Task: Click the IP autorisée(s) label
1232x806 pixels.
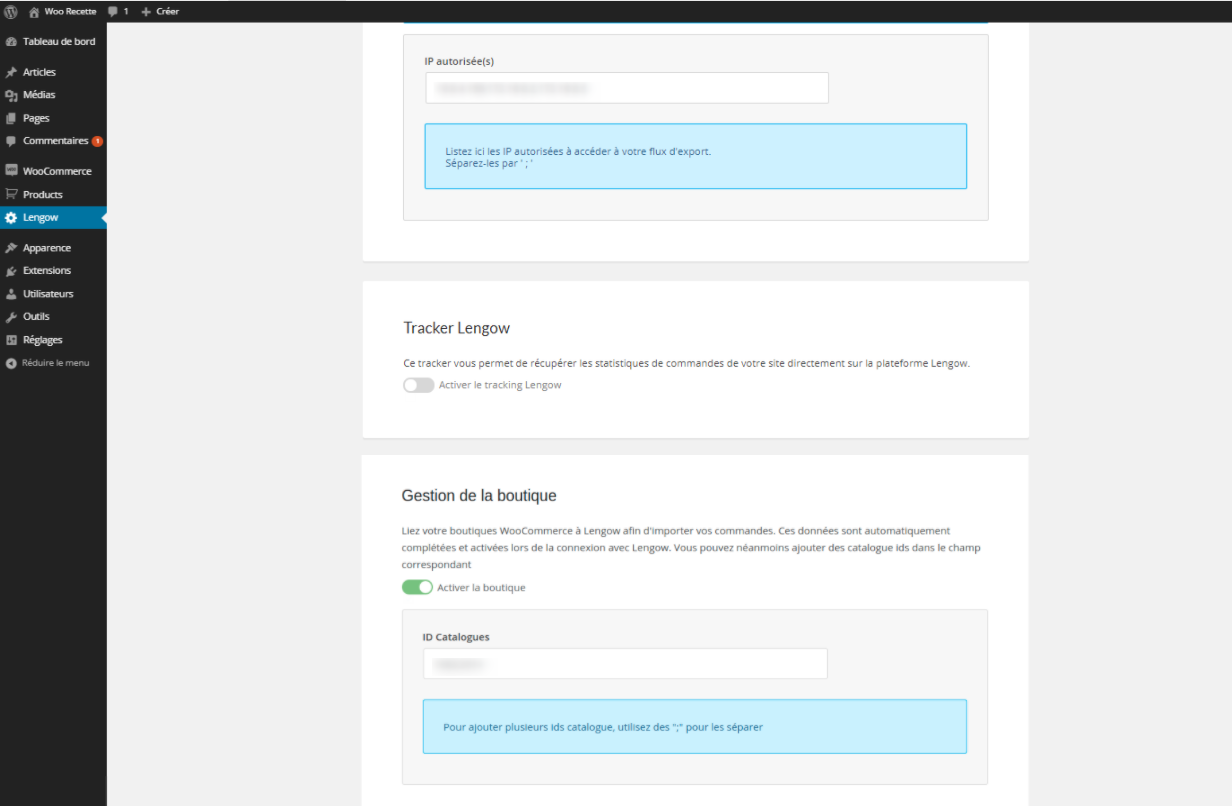Action: pos(459,61)
